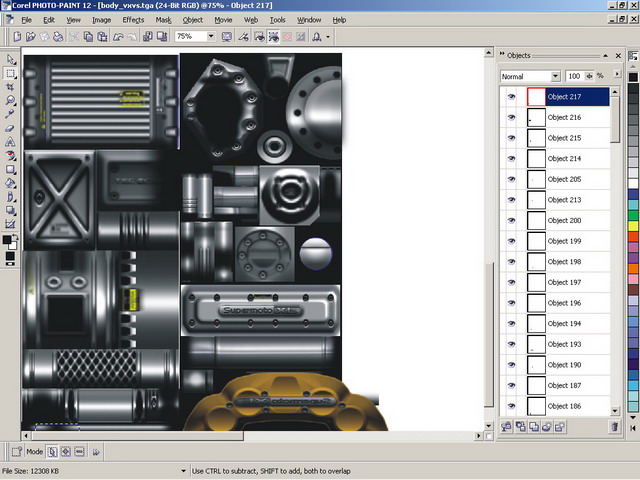The height and width of the screenshot is (480, 640).
Task: Activate the Zoom magnifier tool
Action: click(10, 101)
